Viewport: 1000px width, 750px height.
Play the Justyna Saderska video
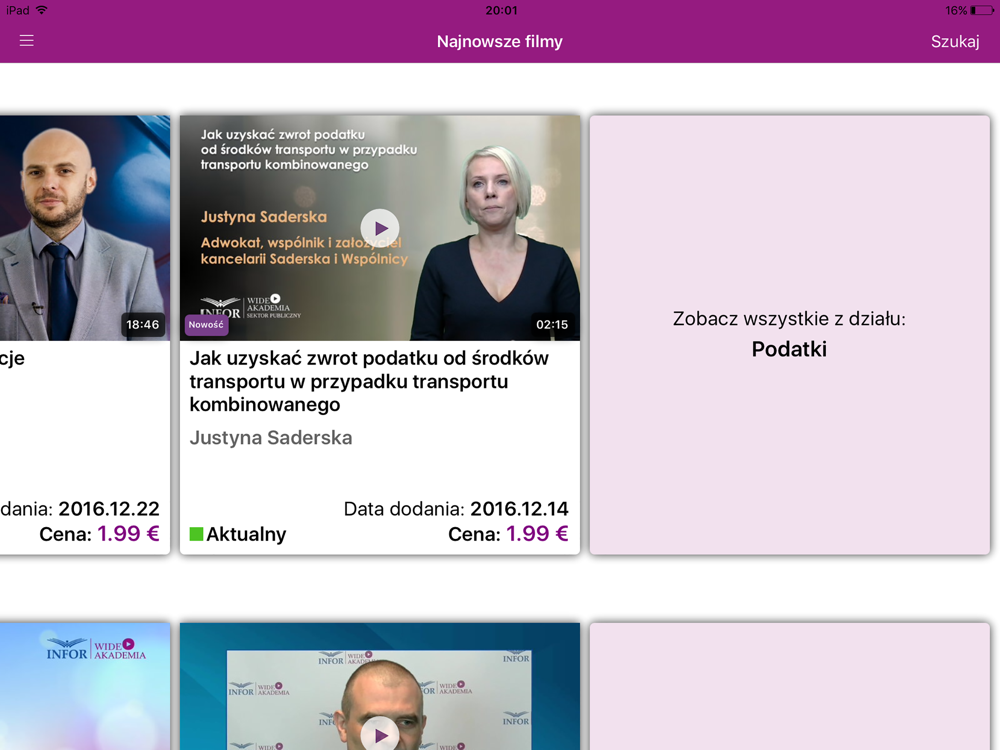pos(380,228)
